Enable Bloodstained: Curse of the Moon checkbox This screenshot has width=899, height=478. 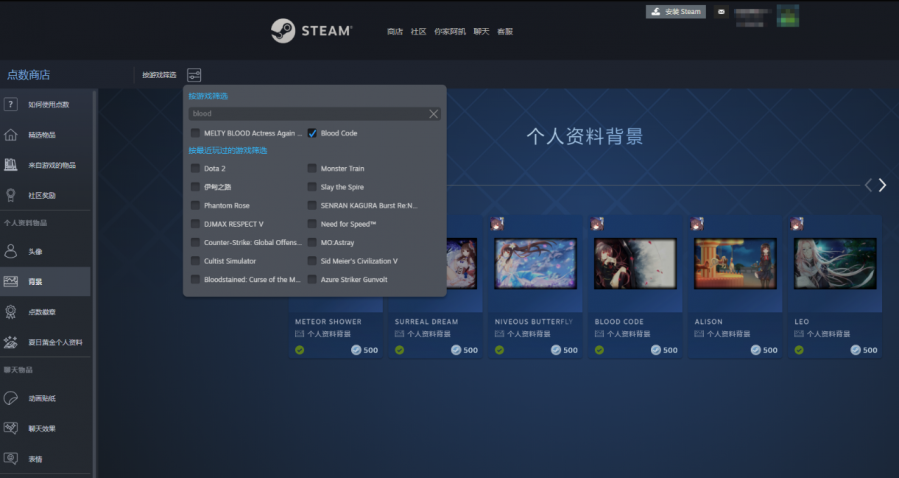pyautogui.click(x=196, y=280)
